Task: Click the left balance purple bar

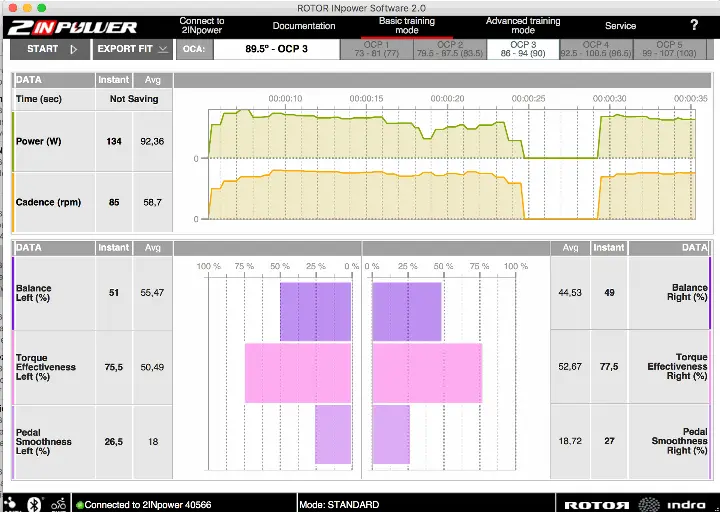Action: [315, 311]
